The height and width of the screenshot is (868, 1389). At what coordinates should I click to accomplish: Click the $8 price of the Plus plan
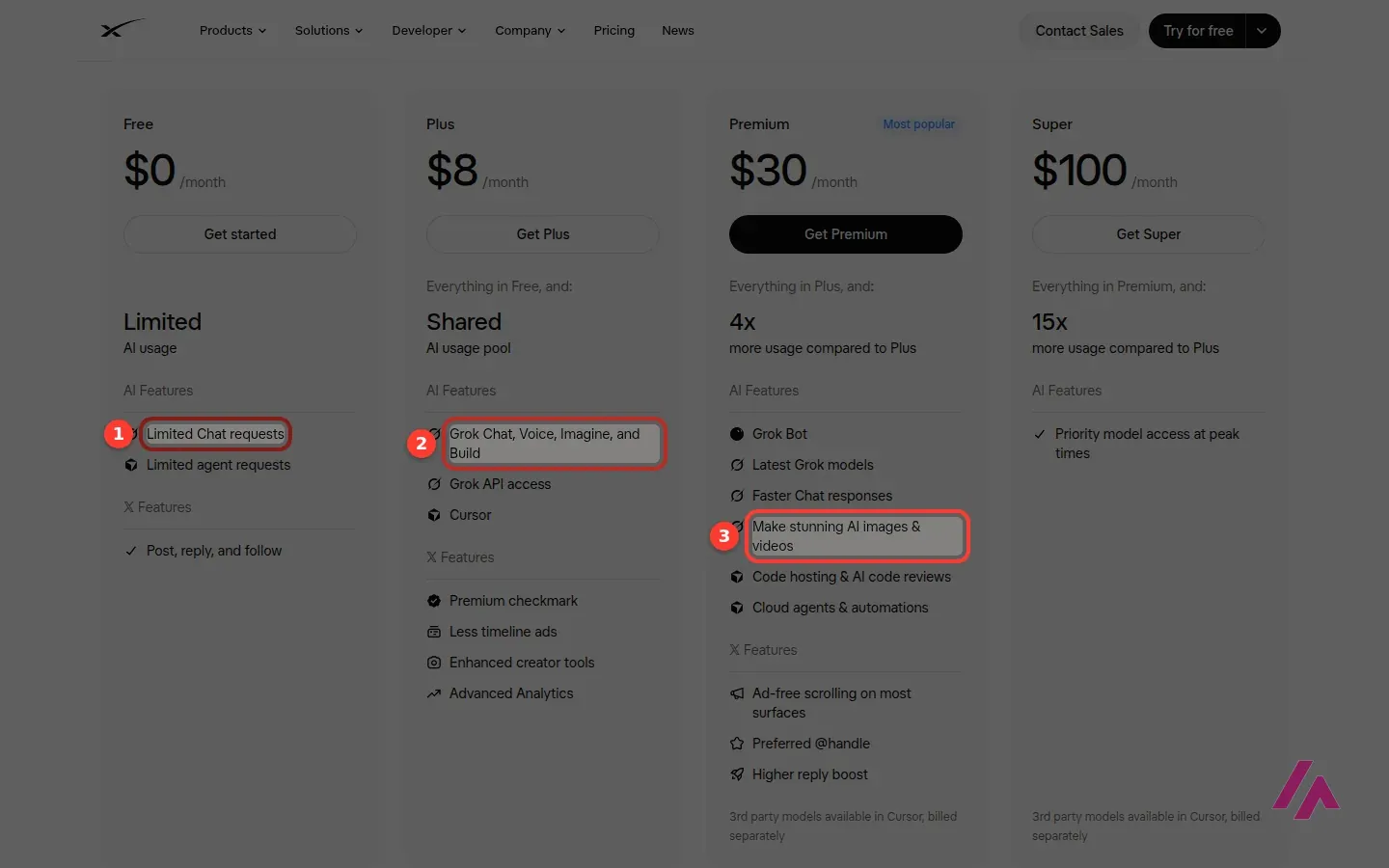452,171
